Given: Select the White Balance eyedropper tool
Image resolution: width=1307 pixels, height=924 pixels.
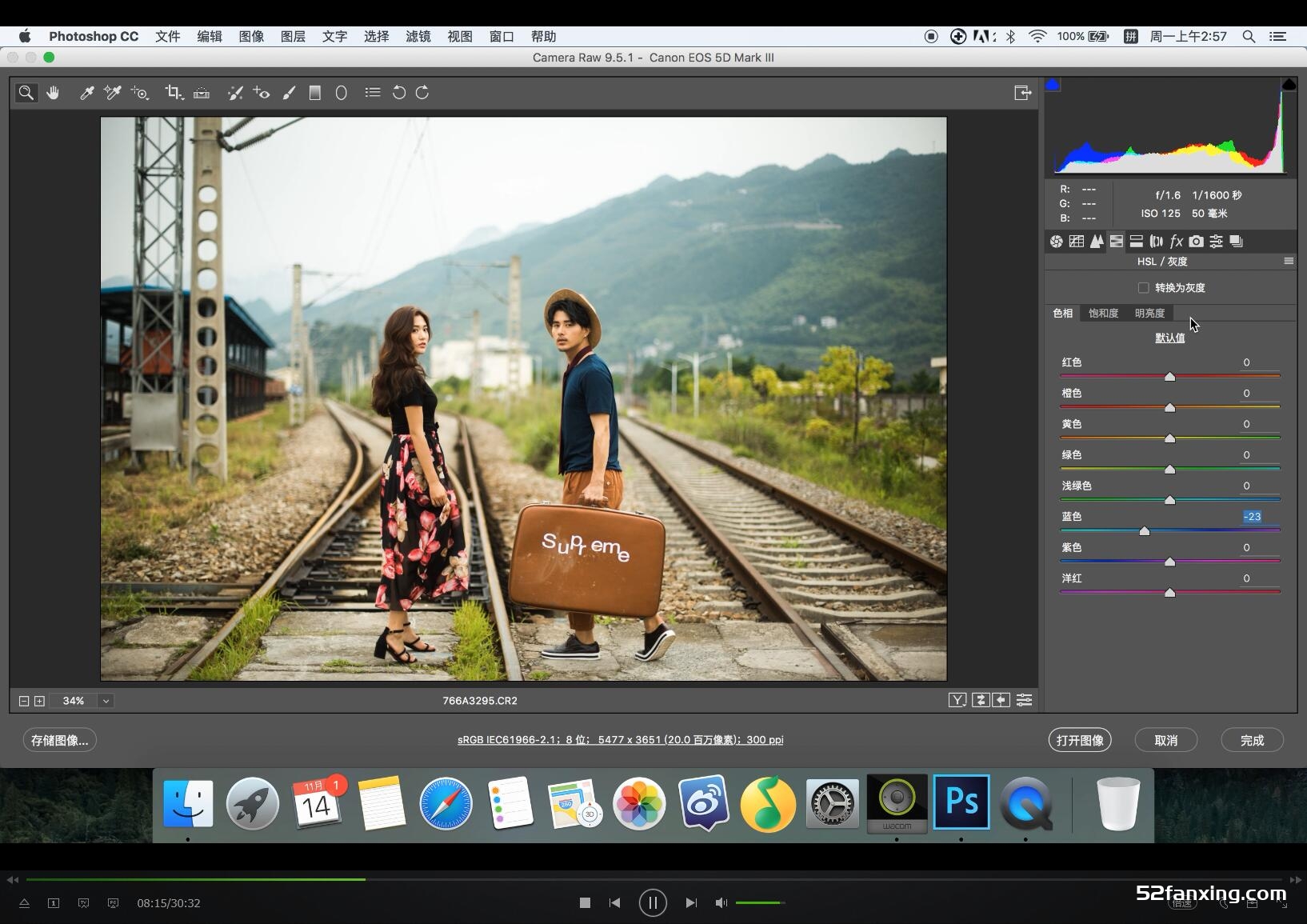Looking at the screenshot, I should [x=87, y=93].
